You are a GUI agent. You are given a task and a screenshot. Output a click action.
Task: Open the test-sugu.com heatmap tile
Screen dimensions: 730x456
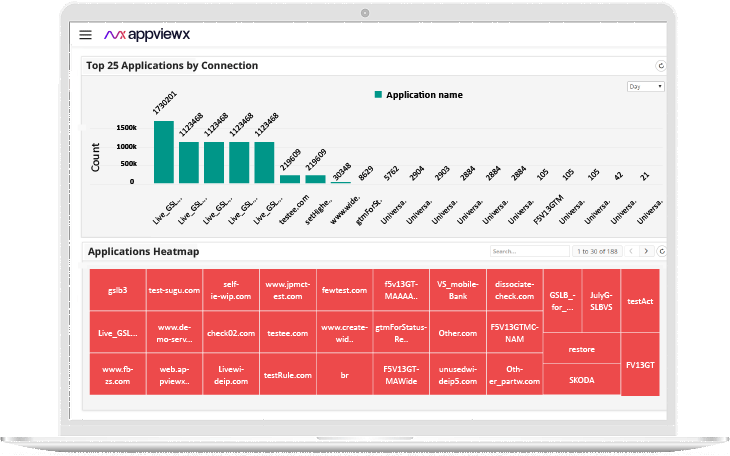(x=174, y=290)
